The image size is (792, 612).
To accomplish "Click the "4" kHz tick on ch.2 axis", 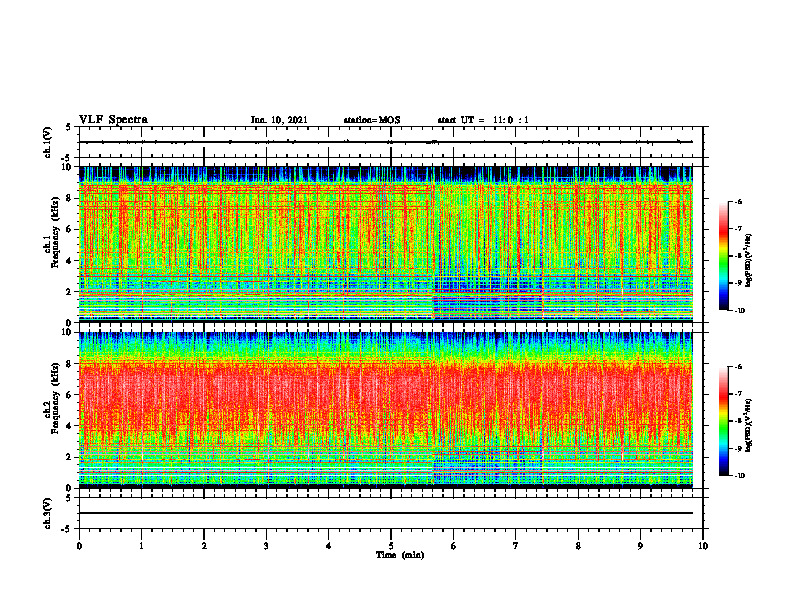I will (x=71, y=426).
